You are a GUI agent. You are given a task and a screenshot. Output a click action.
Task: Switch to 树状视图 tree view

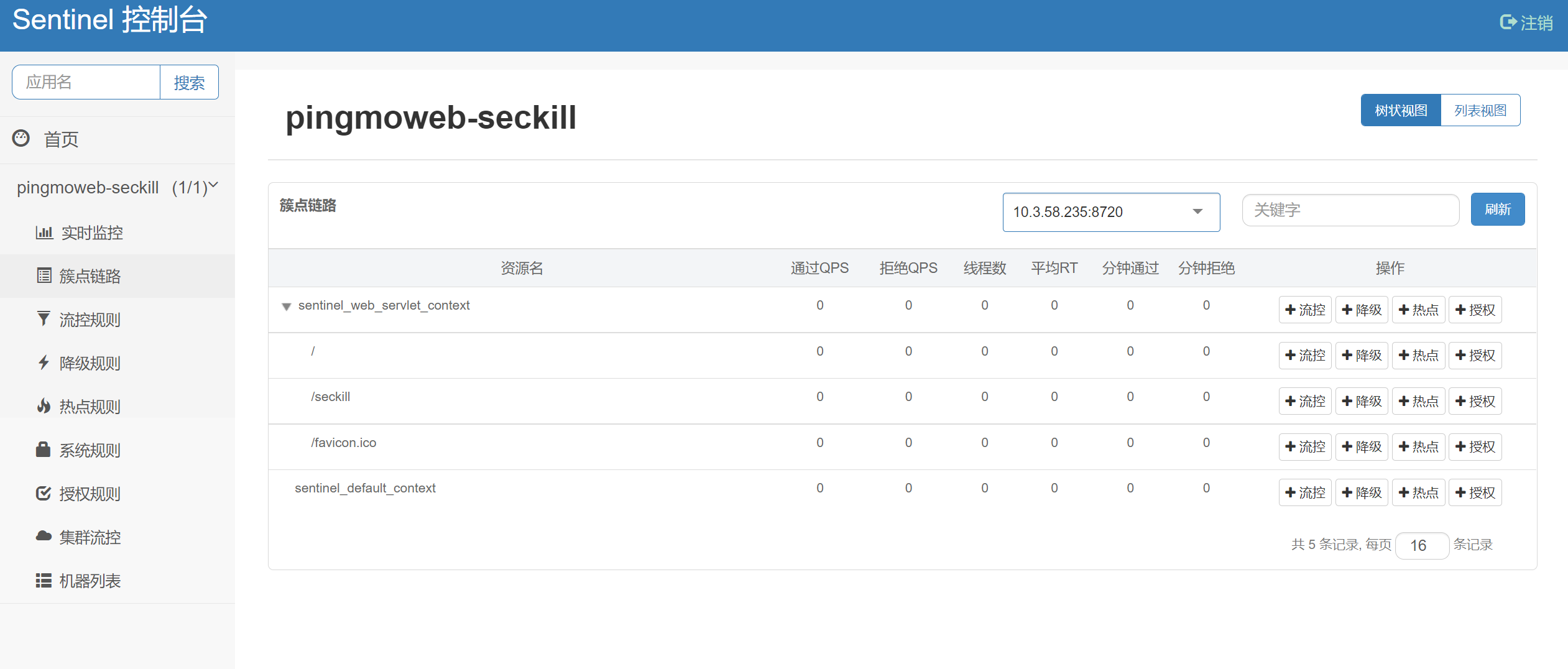[x=1400, y=109]
